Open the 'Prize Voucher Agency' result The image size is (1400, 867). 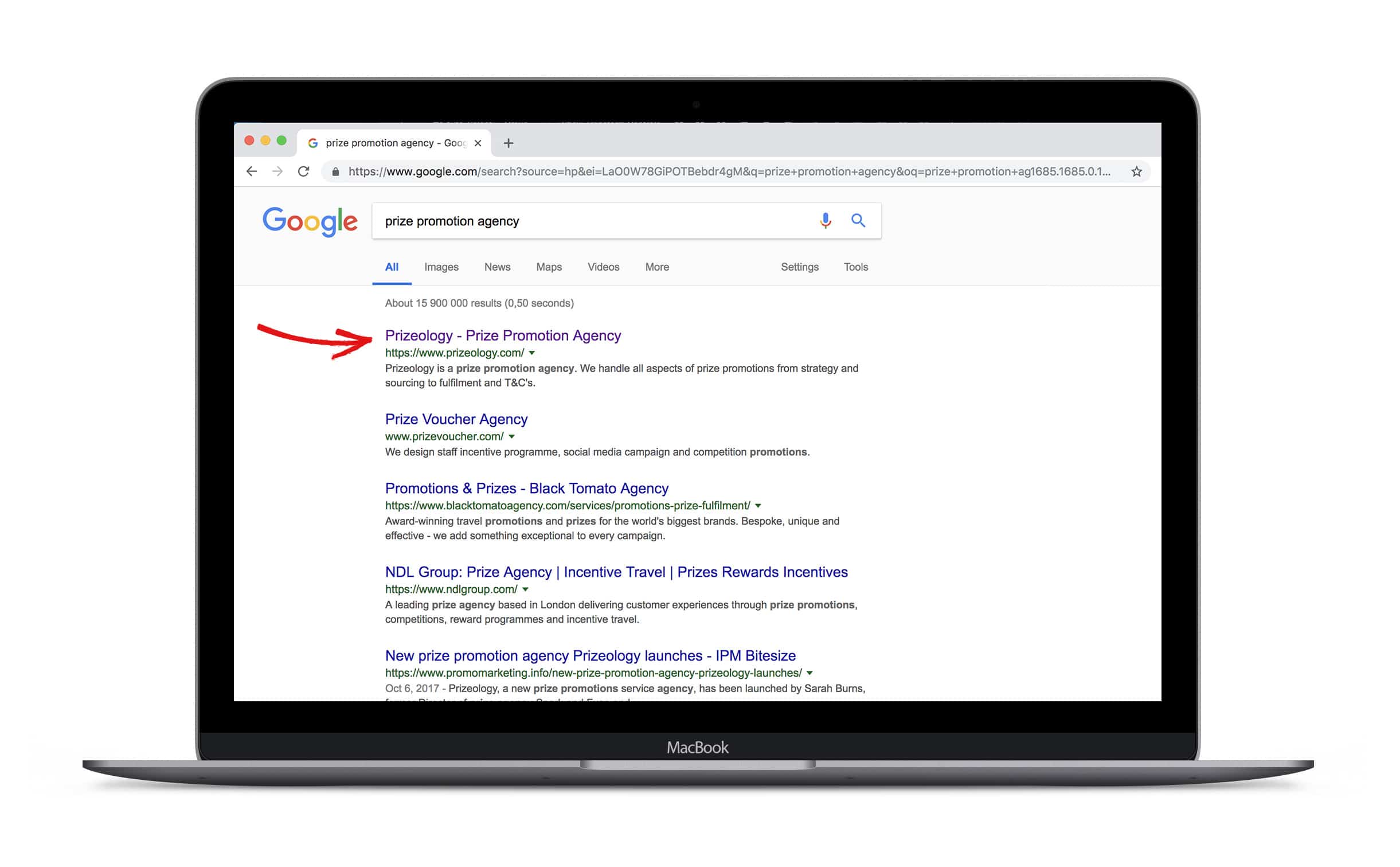pos(456,419)
